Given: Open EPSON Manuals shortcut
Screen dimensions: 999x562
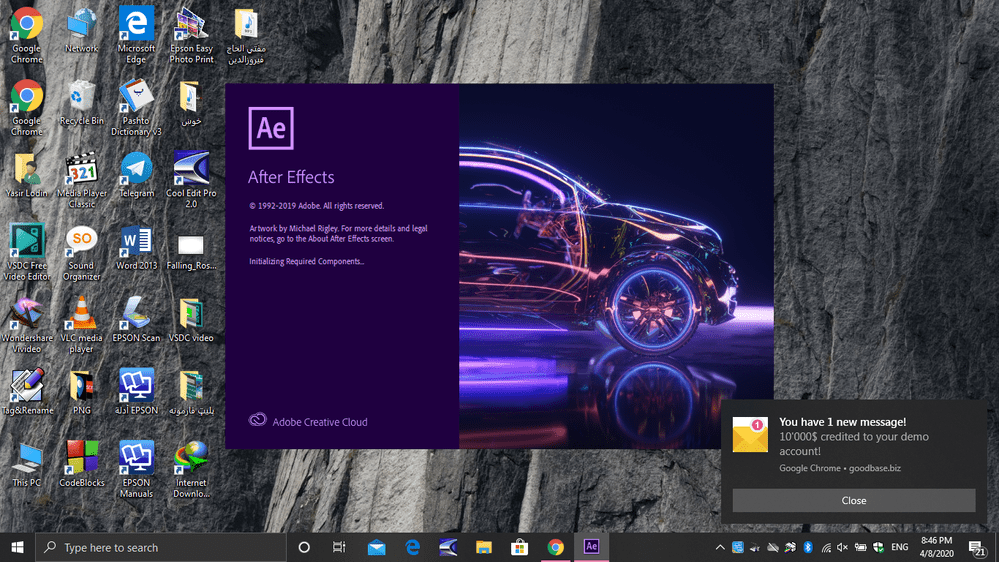Looking at the screenshot, I should [136, 470].
